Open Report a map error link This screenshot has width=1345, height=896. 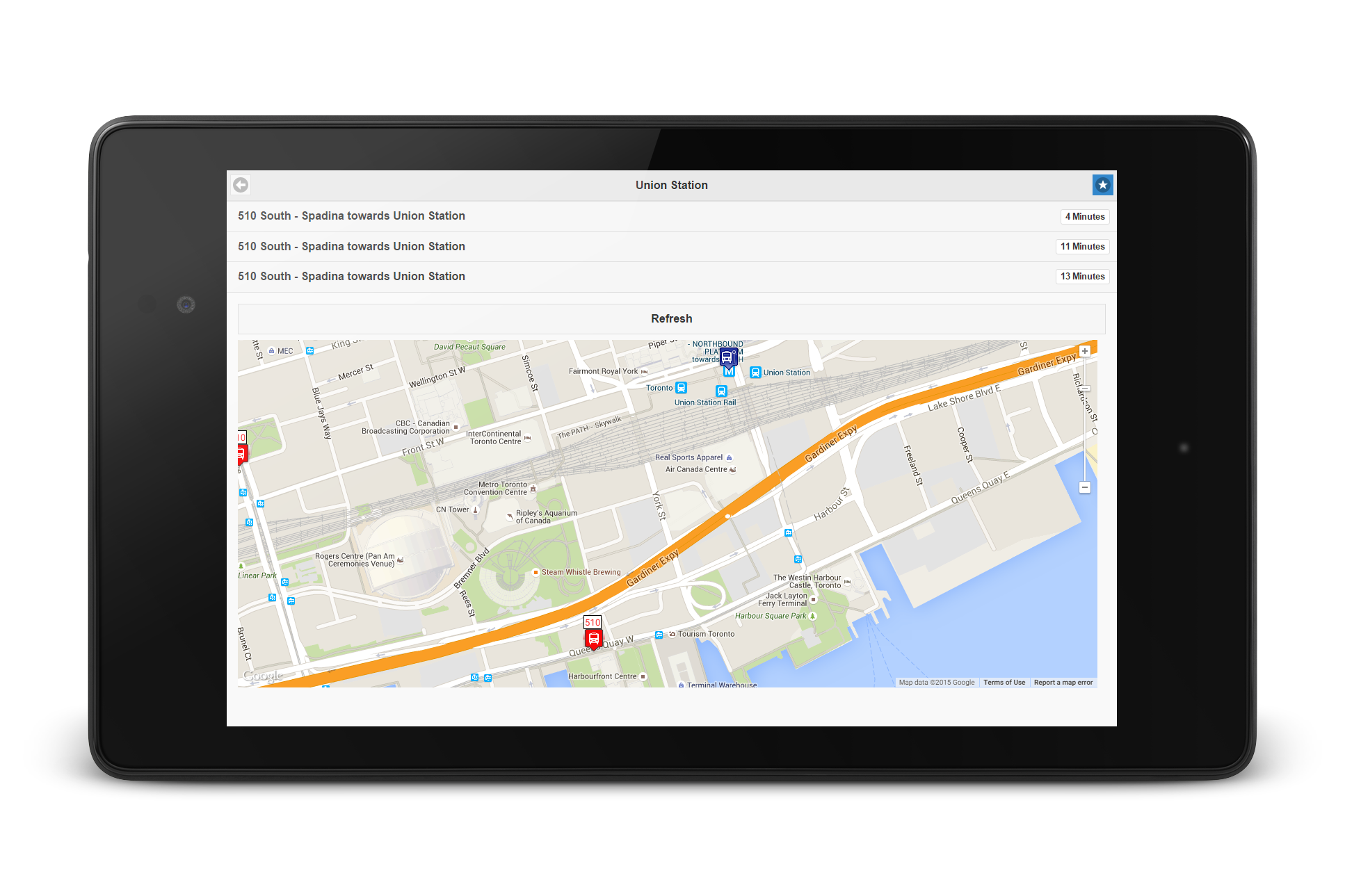tap(1063, 683)
